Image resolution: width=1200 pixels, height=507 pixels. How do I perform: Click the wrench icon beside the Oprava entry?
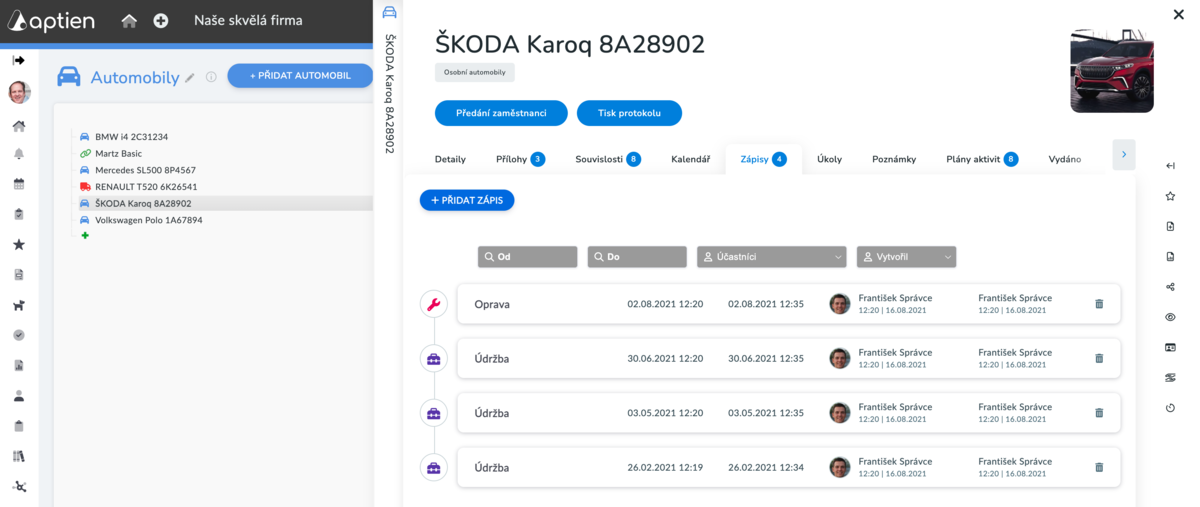tap(434, 304)
